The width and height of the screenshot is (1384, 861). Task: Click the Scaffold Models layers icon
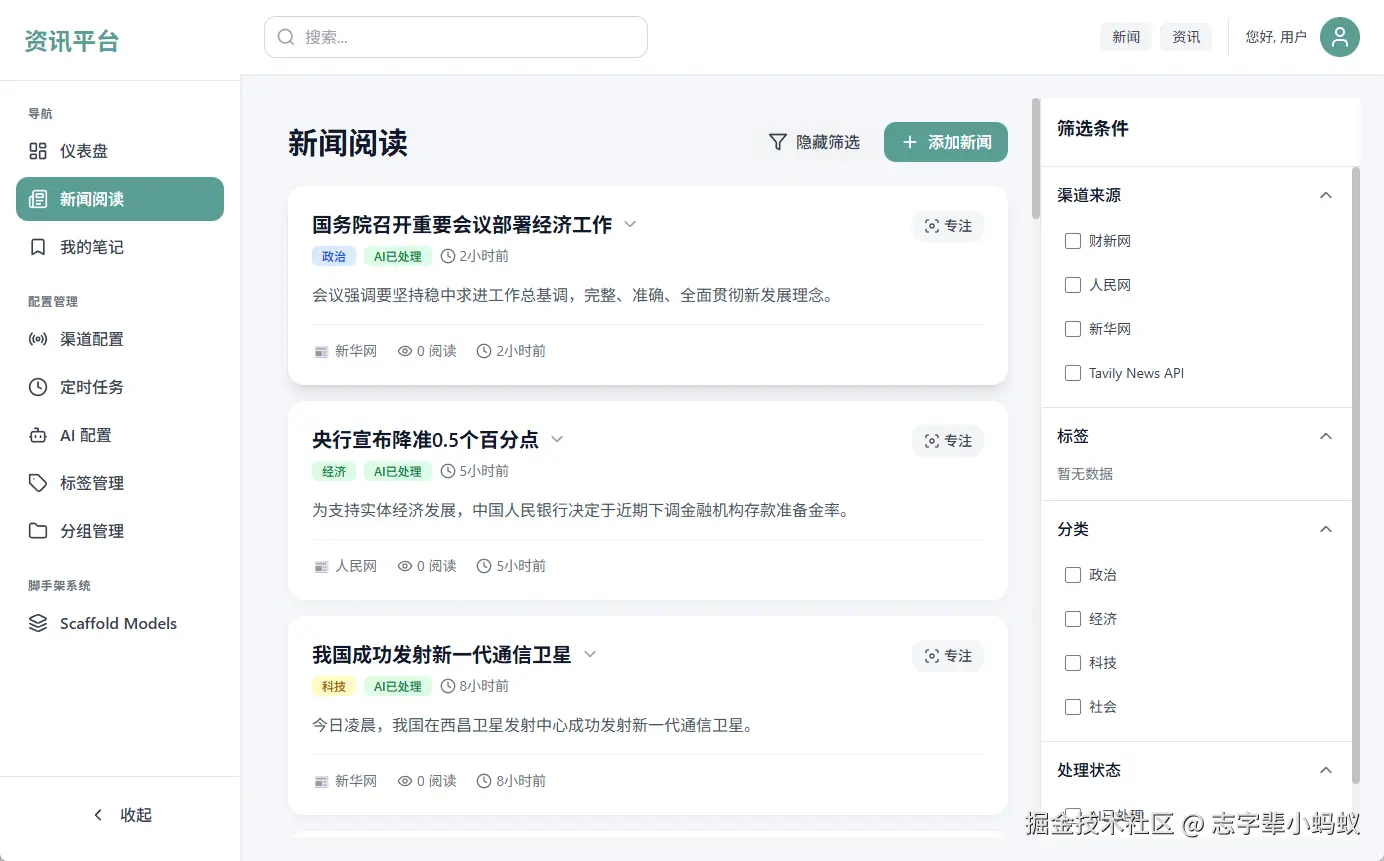[x=38, y=623]
